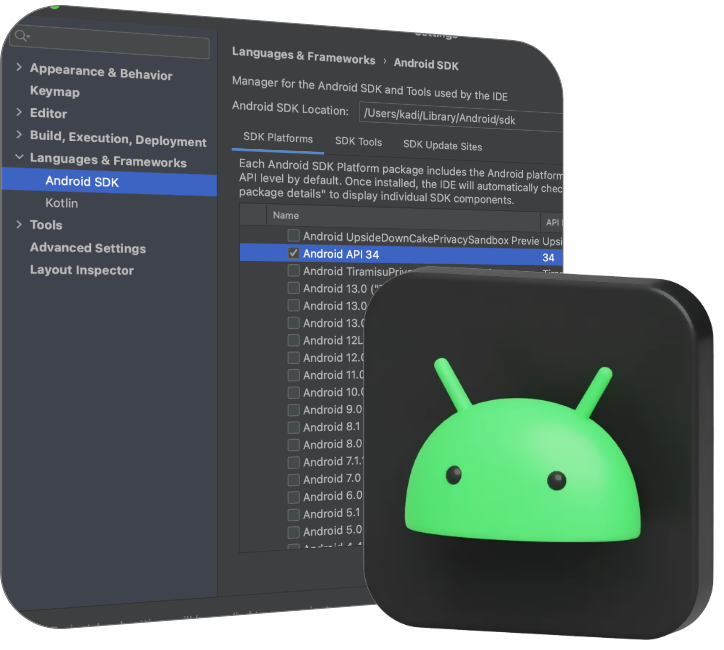Viewport: 724px width, 650px height.
Task: Switch to SDK Platforms tab
Action: pyautogui.click(x=278, y=138)
